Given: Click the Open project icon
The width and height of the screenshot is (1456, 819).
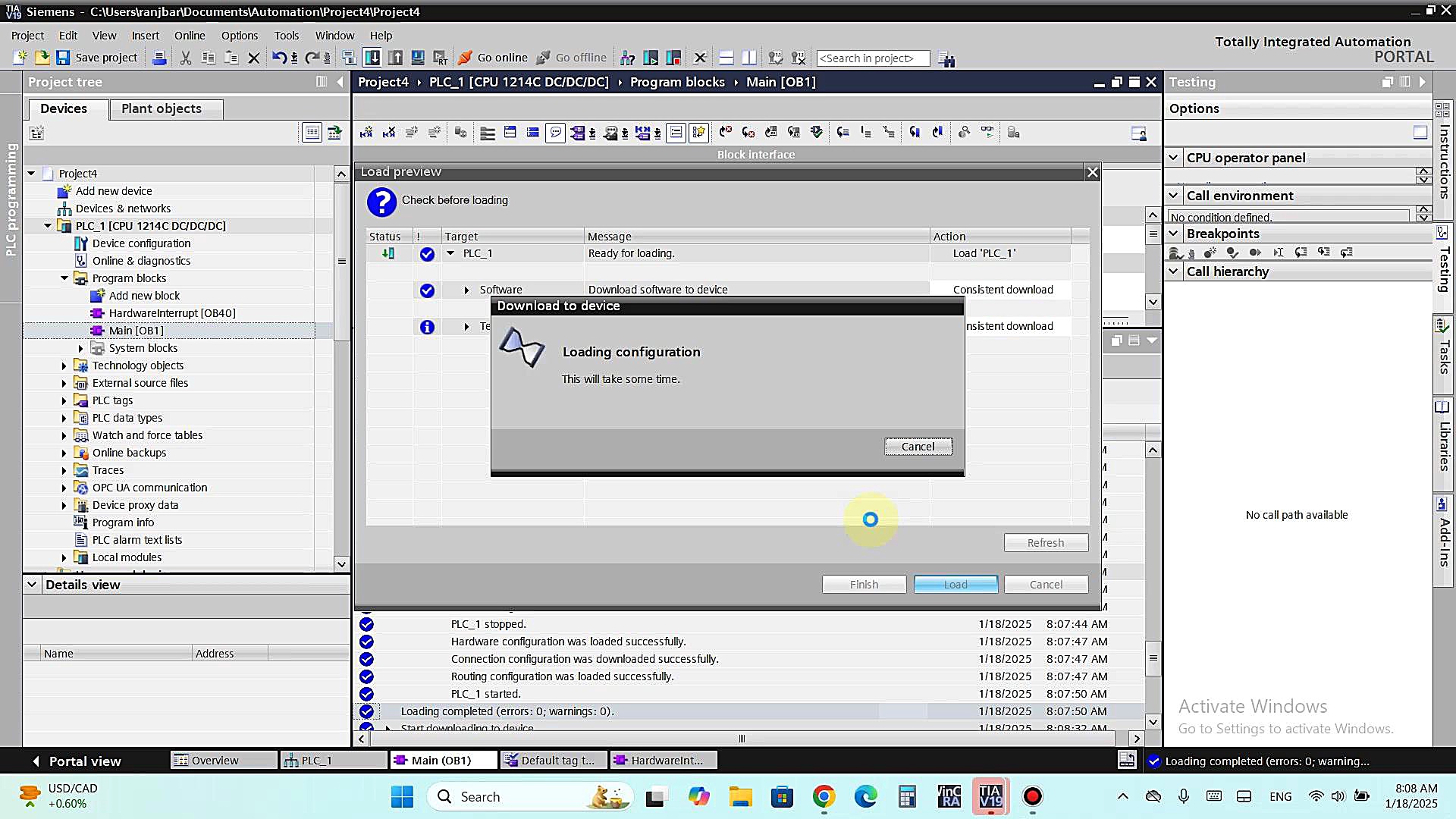Looking at the screenshot, I should tap(42, 58).
